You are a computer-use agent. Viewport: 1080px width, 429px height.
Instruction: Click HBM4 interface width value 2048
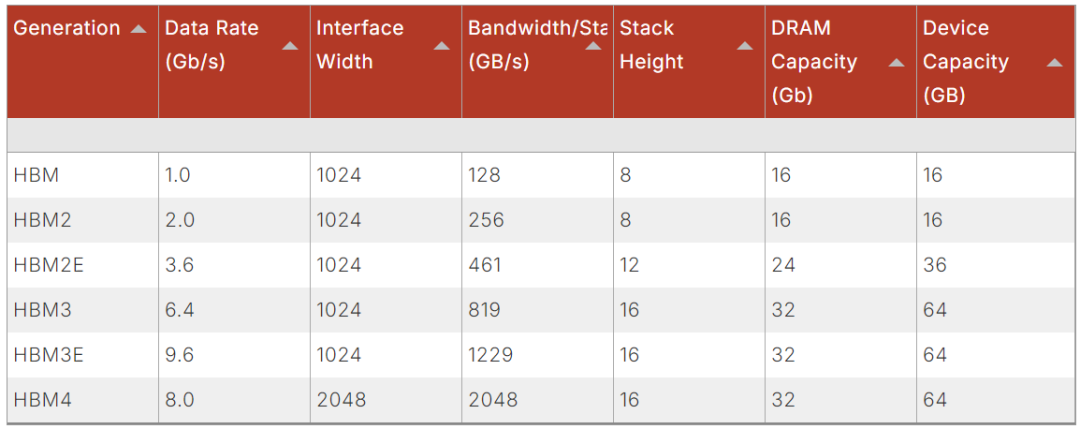(341, 400)
